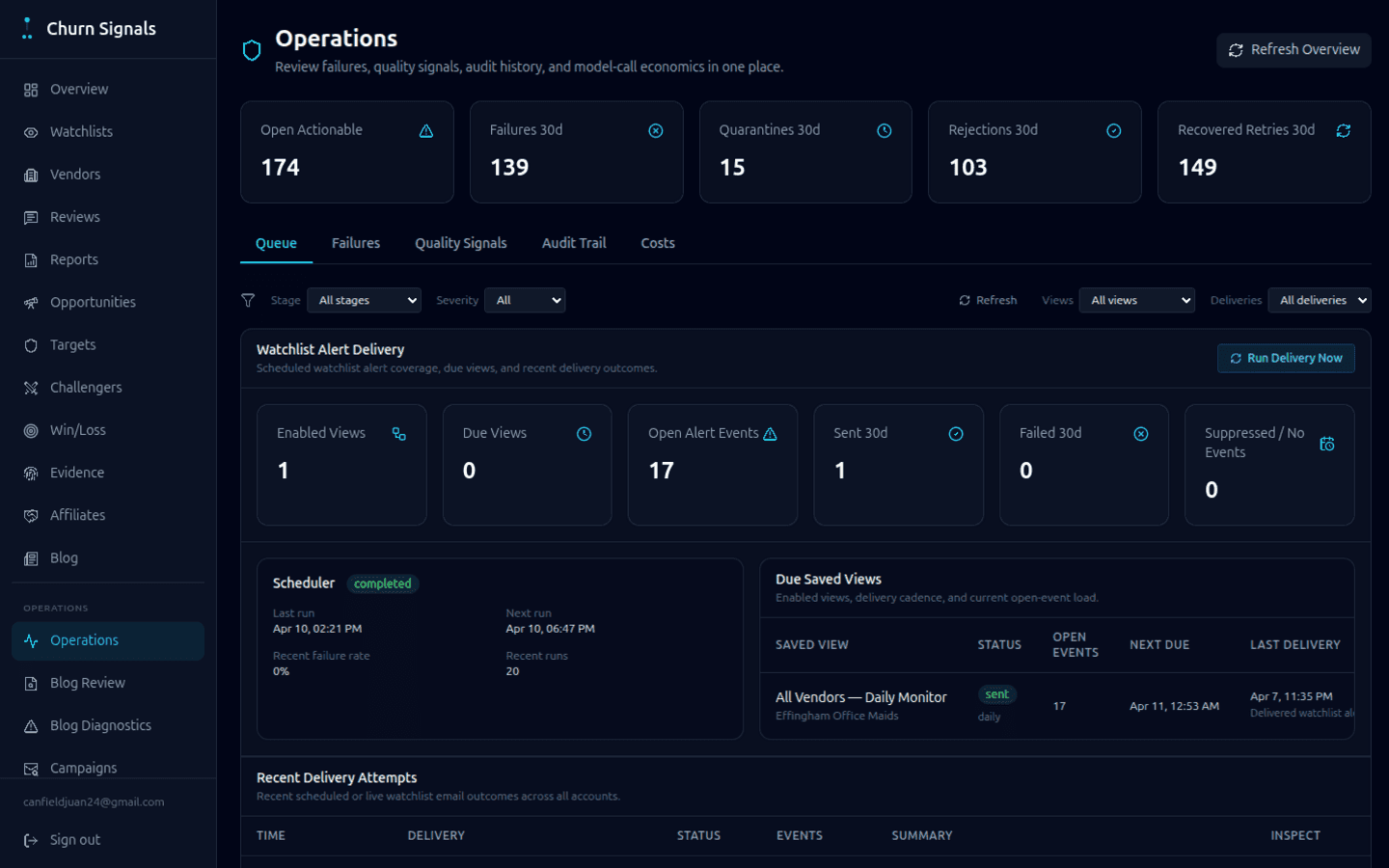Open the Stage filter dropdown
This screenshot has width=1389, height=868.
364,300
